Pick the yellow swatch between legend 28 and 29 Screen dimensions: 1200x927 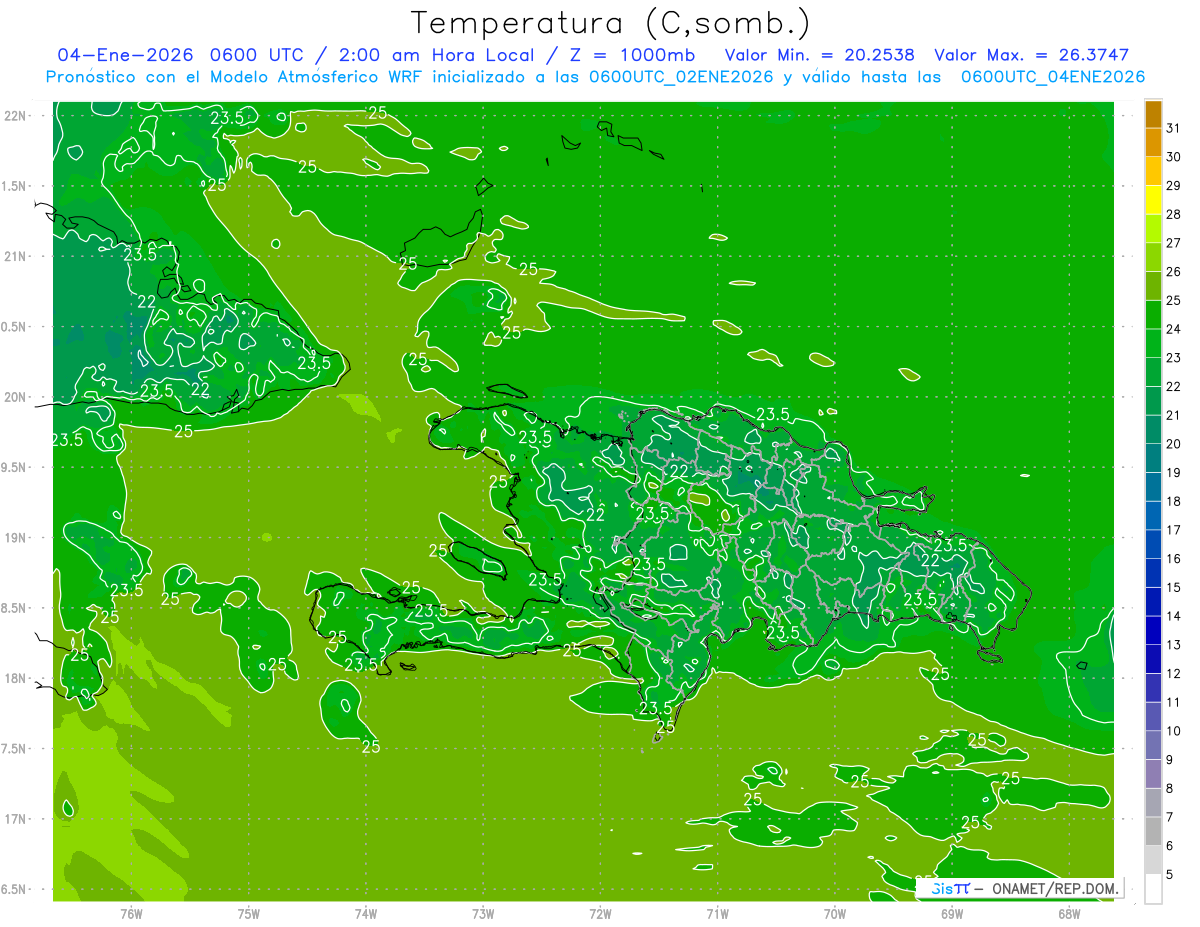[1153, 200]
